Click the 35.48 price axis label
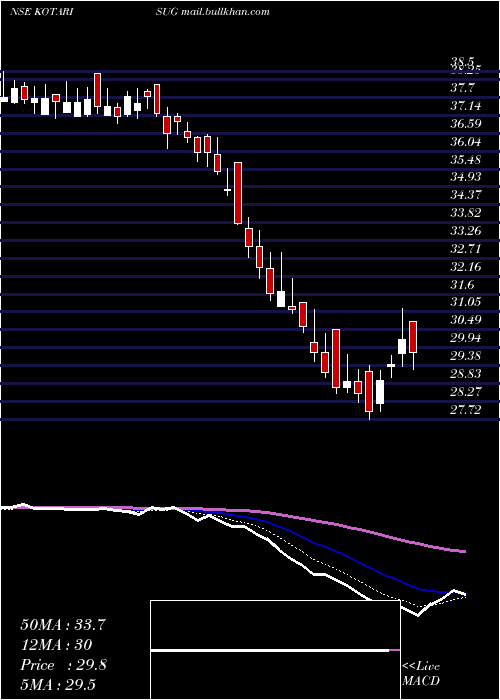The height and width of the screenshot is (700, 500). coord(465,160)
